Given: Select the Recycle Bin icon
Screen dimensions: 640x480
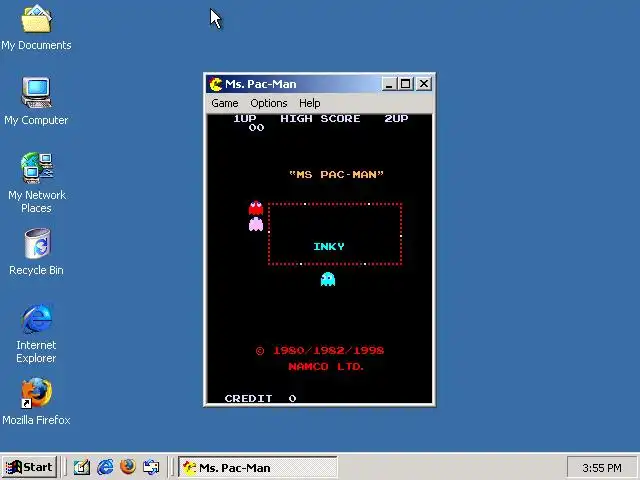Looking at the screenshot, I should pos(36,252).
